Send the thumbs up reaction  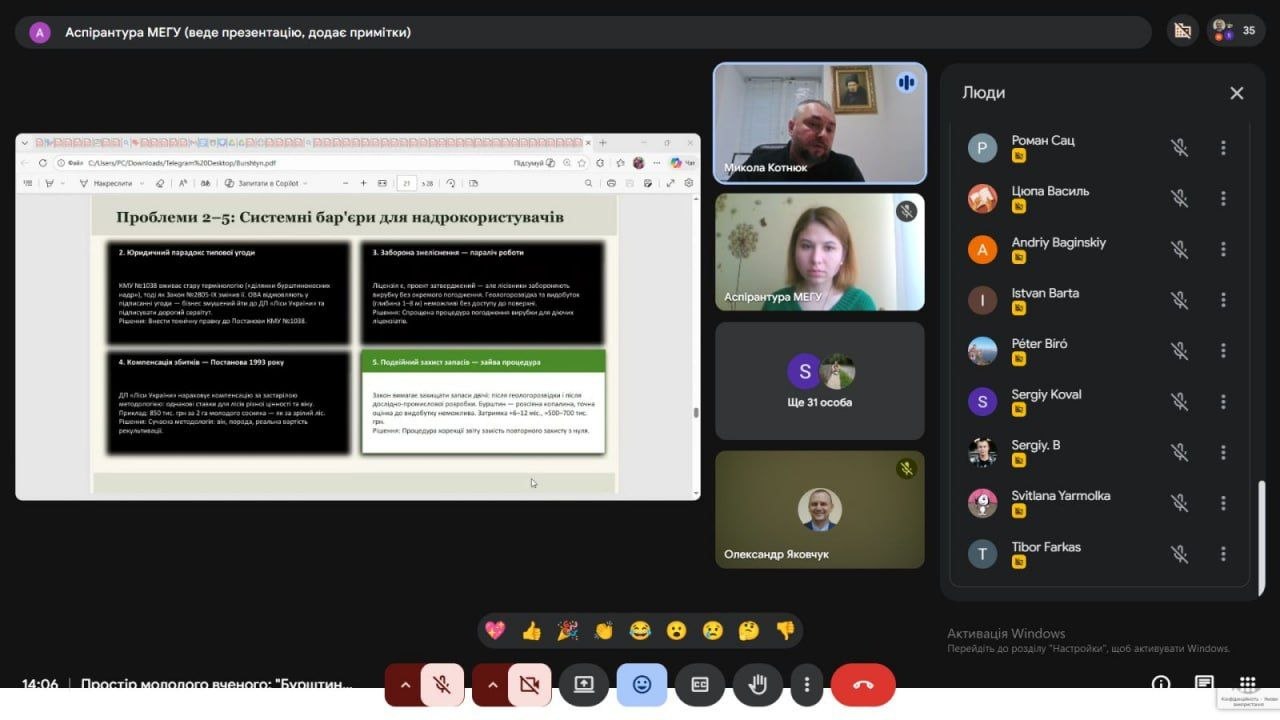pos(531,630)
